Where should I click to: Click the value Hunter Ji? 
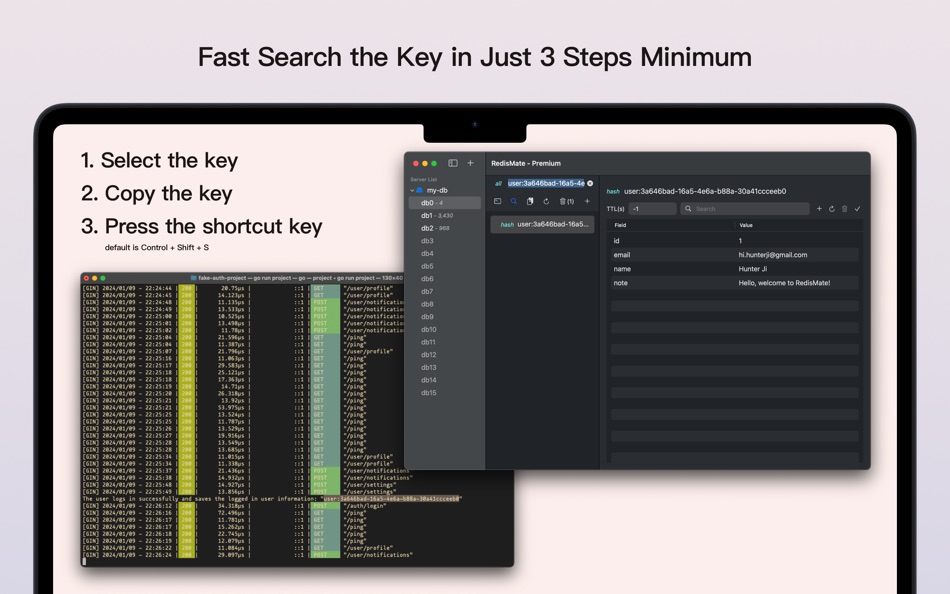[x=752, y=269]
